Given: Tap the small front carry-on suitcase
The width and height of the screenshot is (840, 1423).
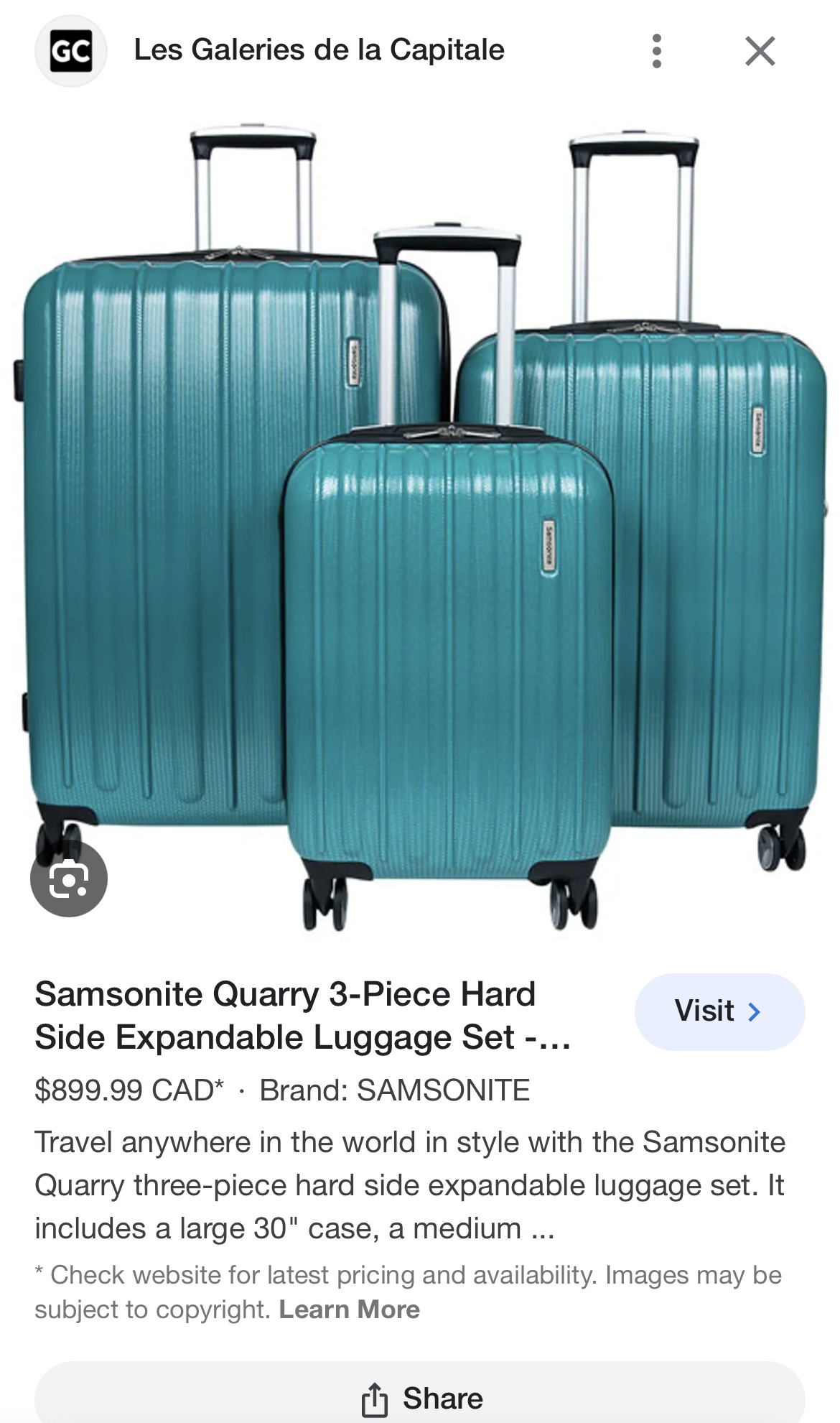Looking at the screenshot, I should (x=448, y=646).
